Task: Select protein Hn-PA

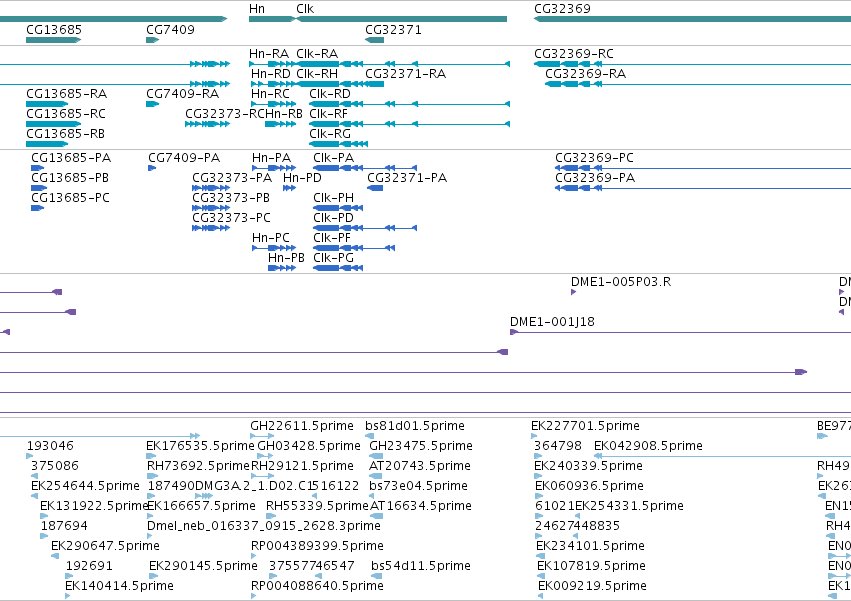Action: click(271, 158)
